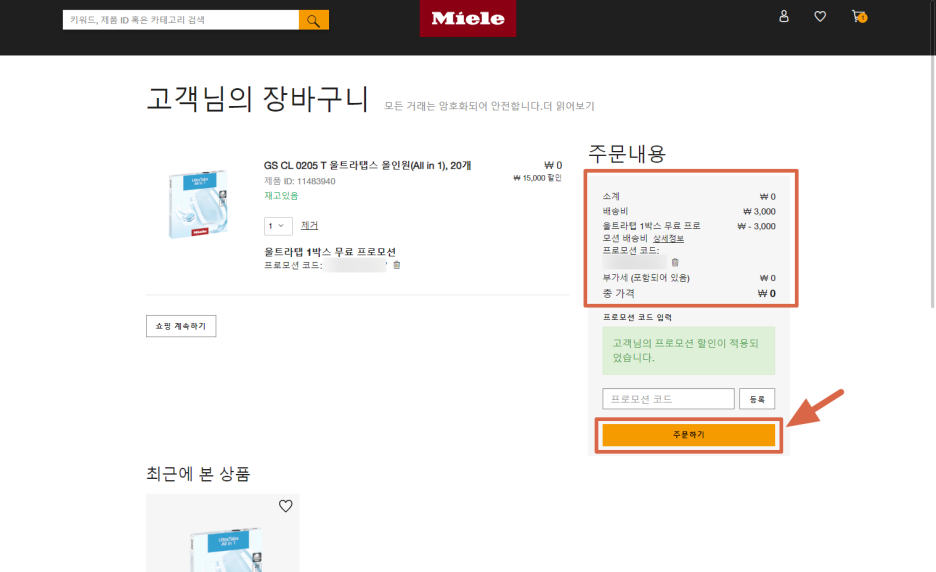Select the 소계 subtotal label
The width and height of the screenshot is (936, 572).
611,196
